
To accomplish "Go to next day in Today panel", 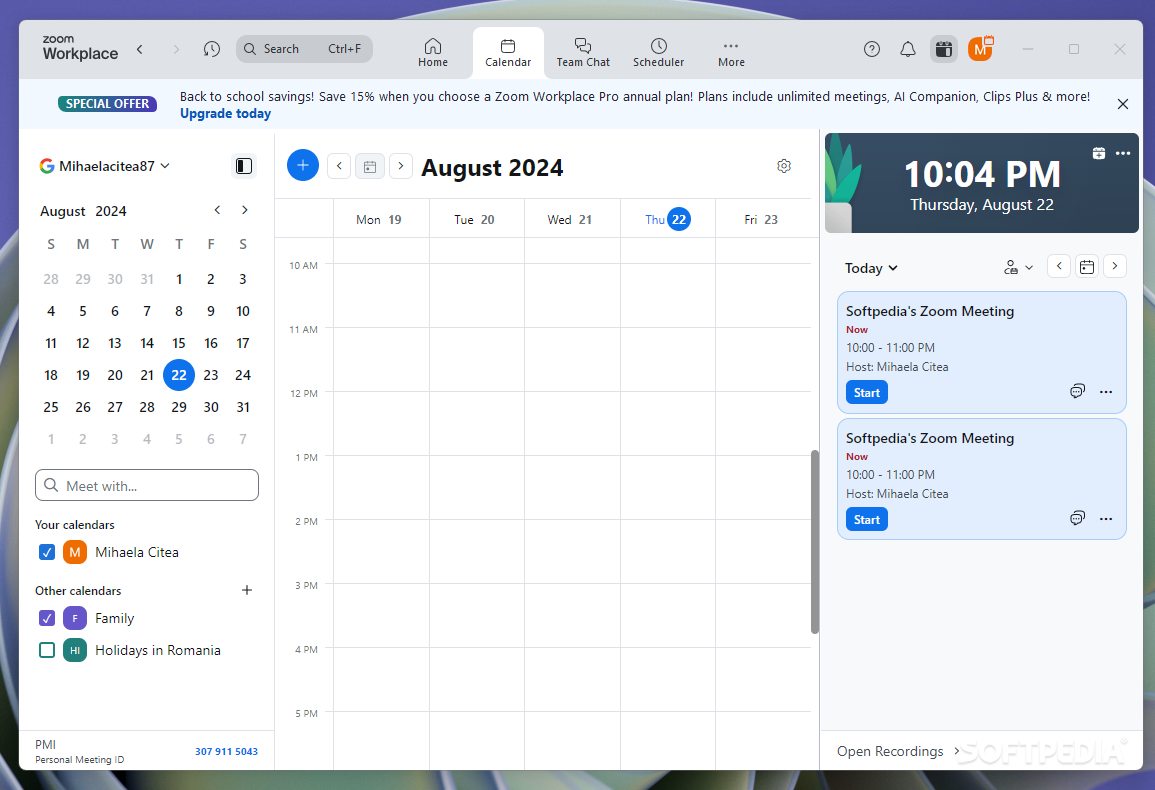I will (x=1114, y=266).
